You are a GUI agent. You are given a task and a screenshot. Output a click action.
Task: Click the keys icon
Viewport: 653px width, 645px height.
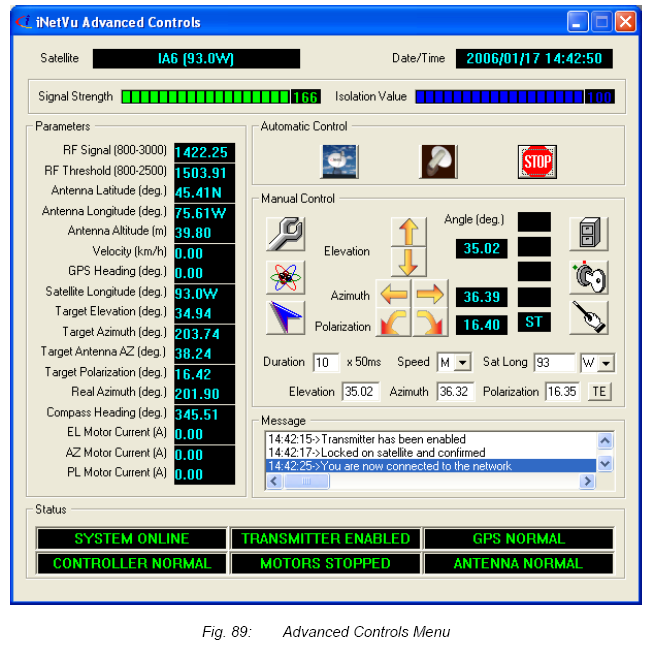588,277
